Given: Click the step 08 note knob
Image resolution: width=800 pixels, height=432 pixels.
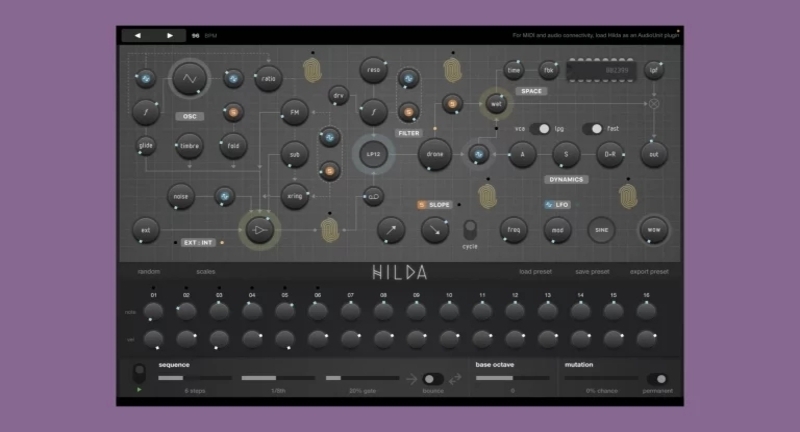Looking at the screenshot, I should pyautogui.click(x=383, y=311).
